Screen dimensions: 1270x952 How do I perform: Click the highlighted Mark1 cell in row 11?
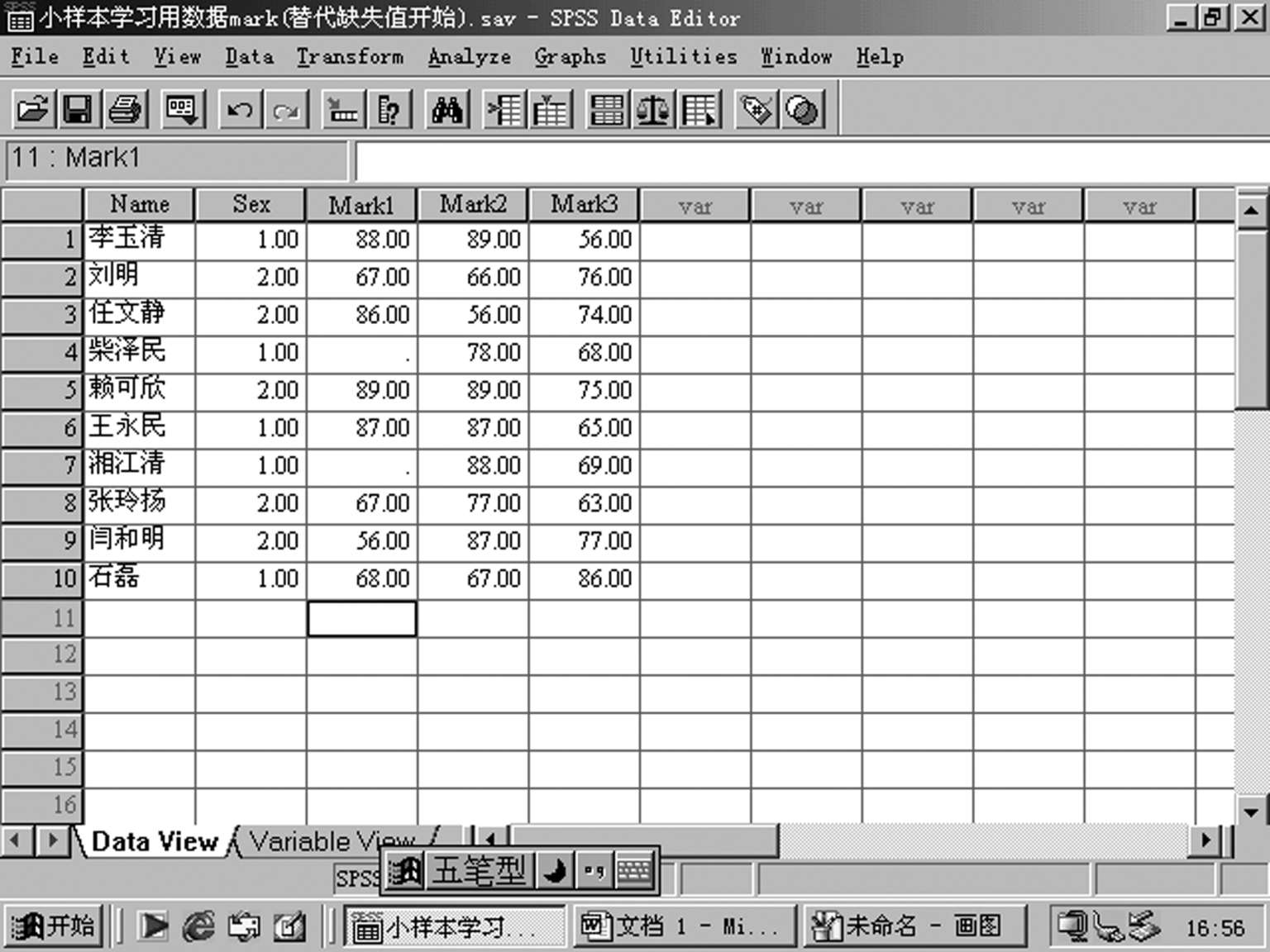tap(361, 618)
